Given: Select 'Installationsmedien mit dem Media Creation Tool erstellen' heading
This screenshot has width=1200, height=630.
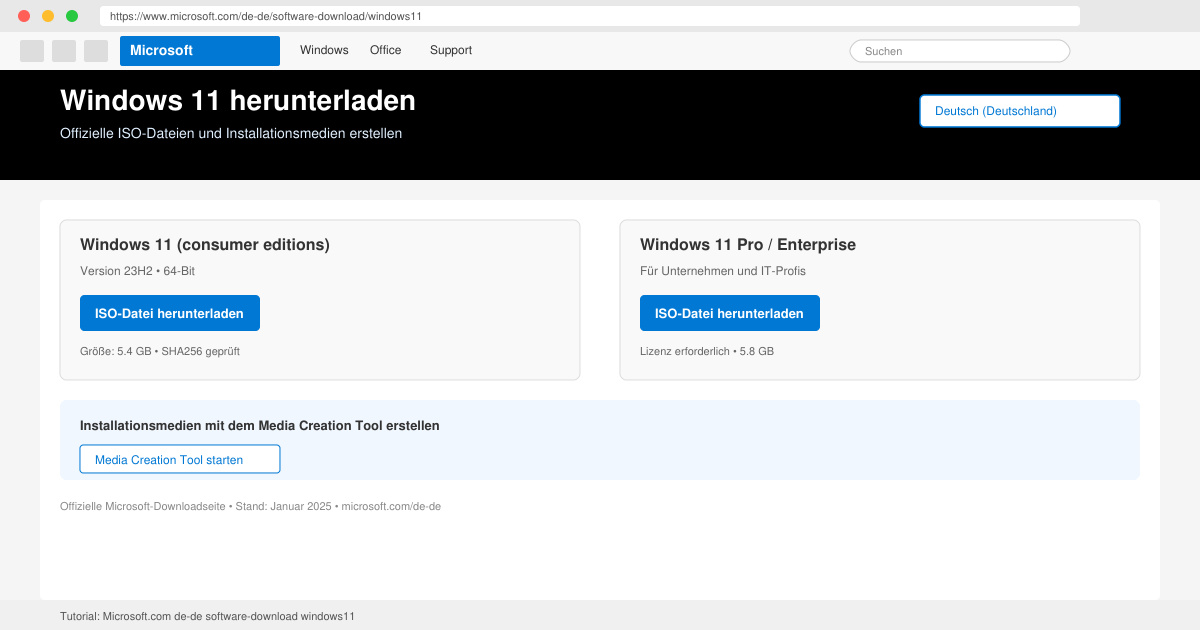Looking at the screenshot, I should (260, 425).
